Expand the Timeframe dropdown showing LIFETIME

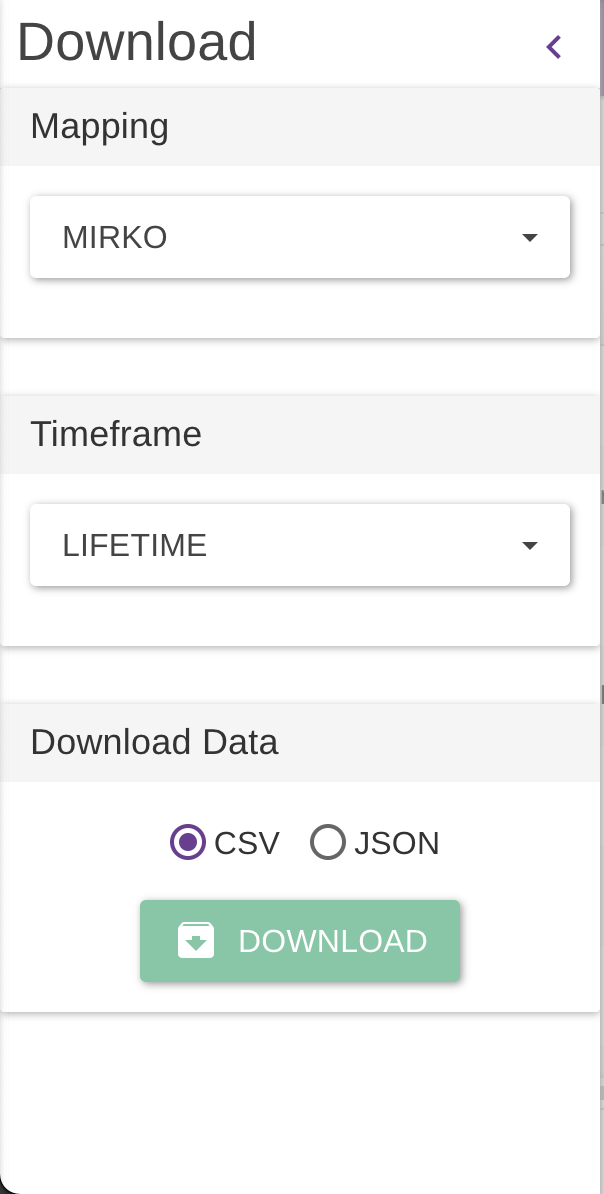[300, 545]
